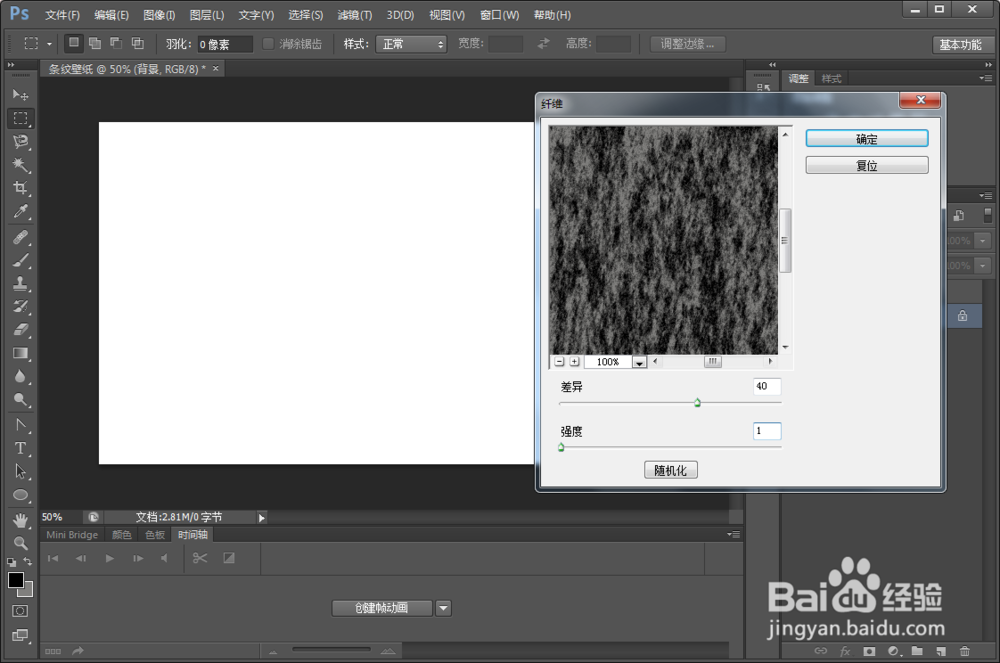Viewport: 1000px width, 663px height.
Task: Click the foreground color swatch
Action: coord(16,580)
